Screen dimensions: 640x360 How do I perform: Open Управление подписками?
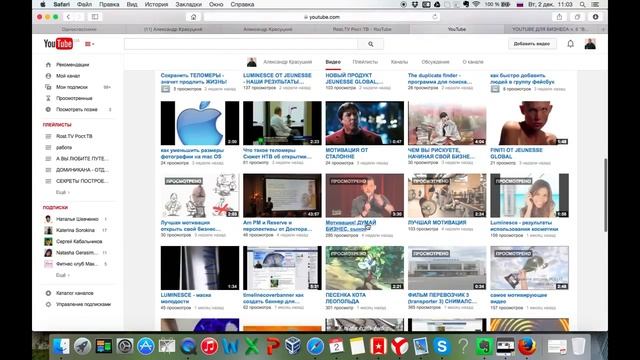(x=83, y=304)
